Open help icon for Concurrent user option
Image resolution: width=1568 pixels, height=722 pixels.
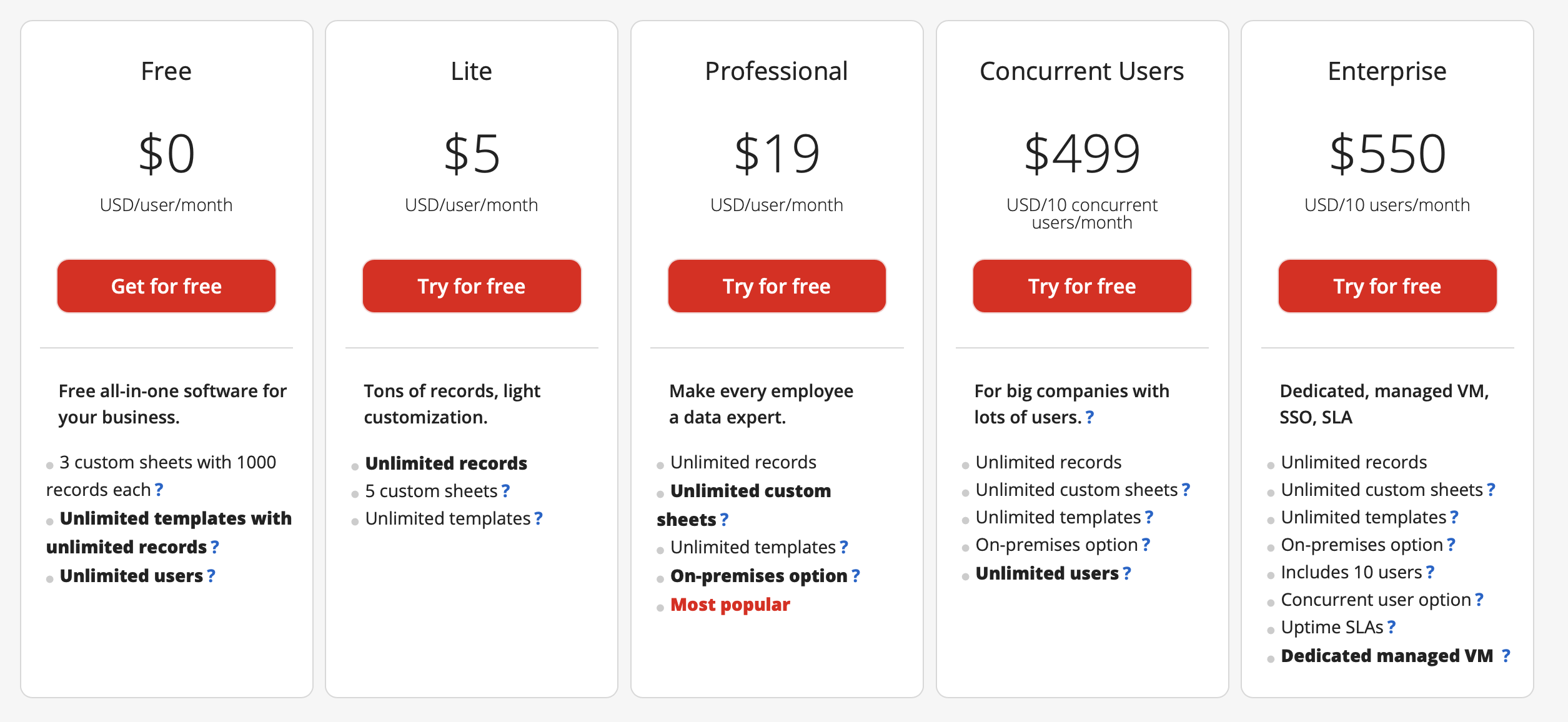1479,600
